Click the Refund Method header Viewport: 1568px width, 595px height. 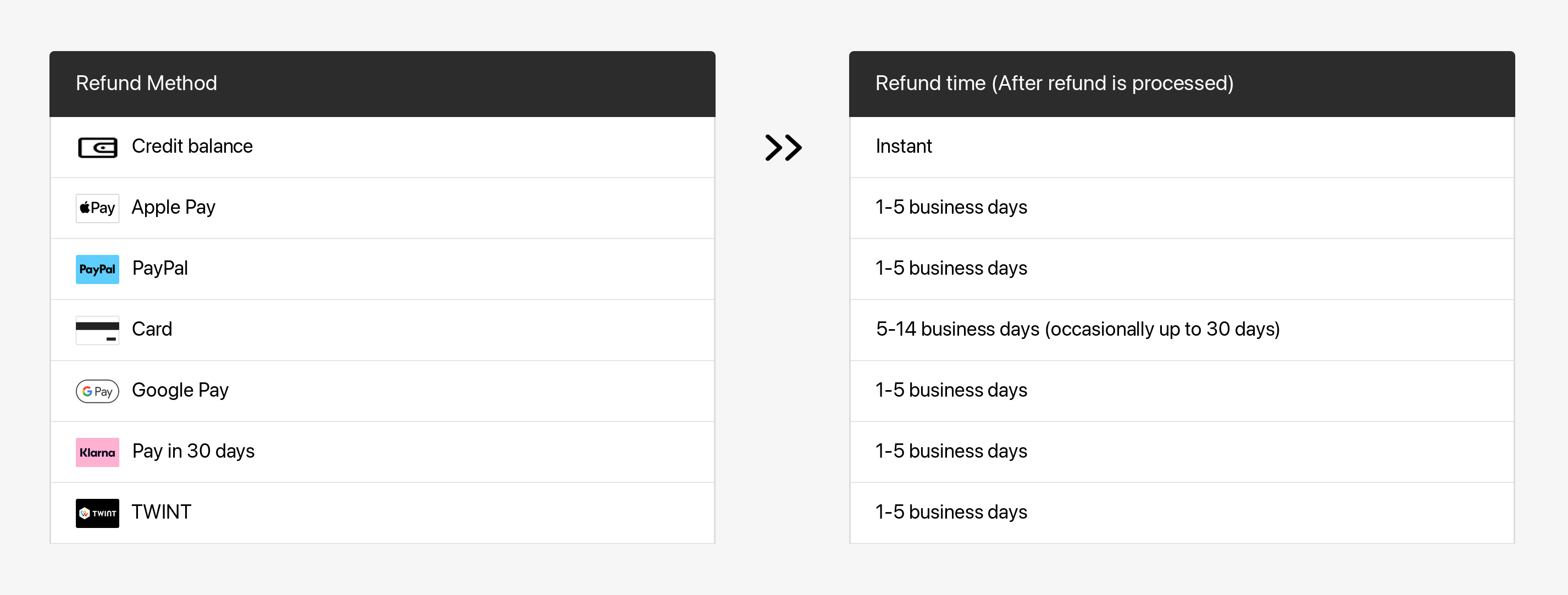(146, 83)
